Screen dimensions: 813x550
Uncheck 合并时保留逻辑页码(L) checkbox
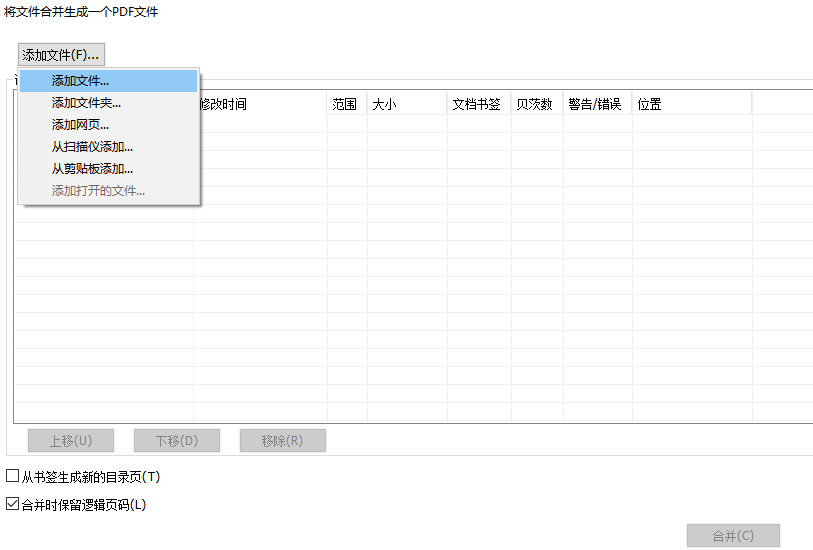(12, 504)
